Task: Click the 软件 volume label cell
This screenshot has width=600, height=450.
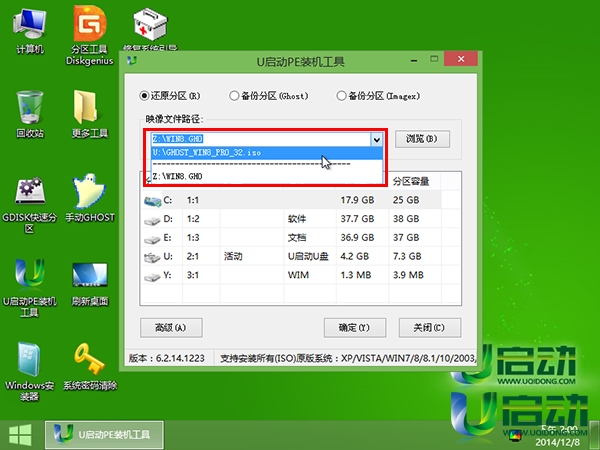Action: [297, 219]
